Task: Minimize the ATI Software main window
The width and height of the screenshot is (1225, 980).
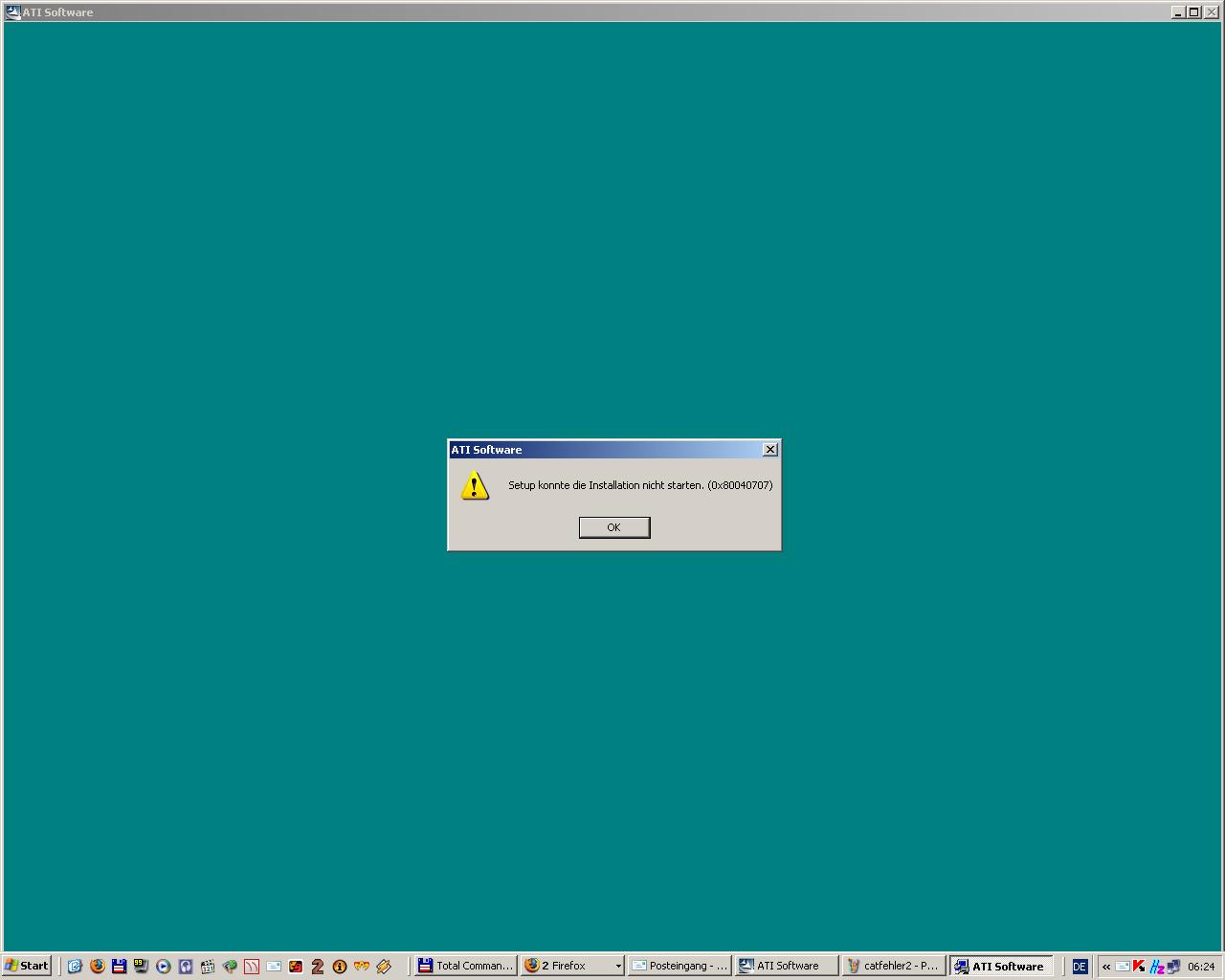Action: pos(1178,12)
